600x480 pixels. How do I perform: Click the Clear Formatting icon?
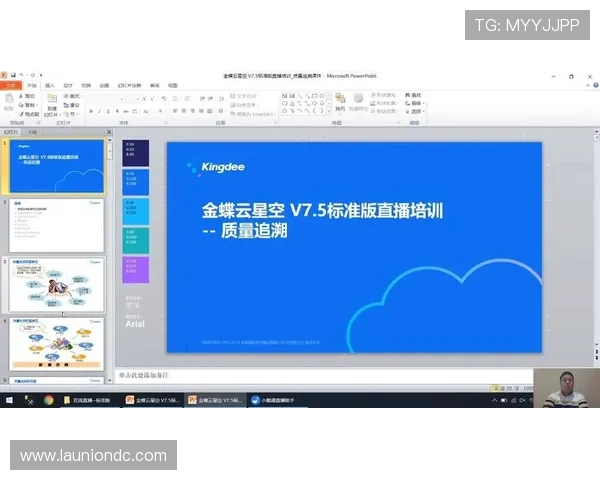(x=164, y=99)
